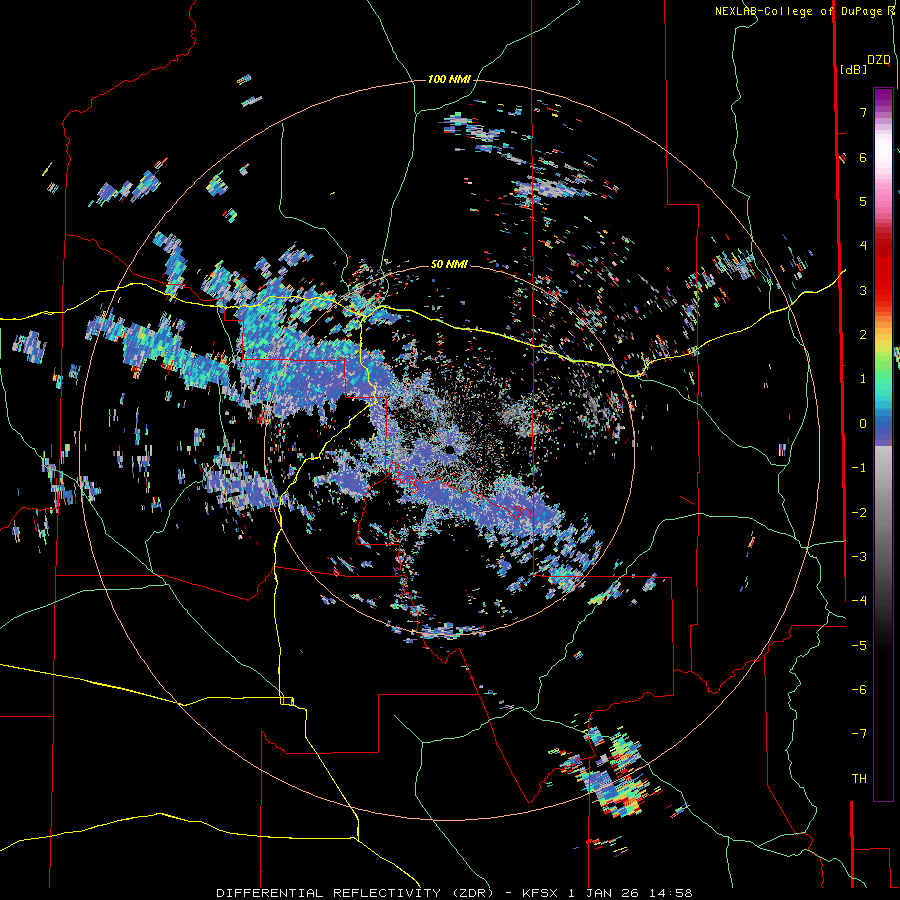900x900 pixels.
Task: Click the DZD label above the color scale
Action: [x=879, y=60]
